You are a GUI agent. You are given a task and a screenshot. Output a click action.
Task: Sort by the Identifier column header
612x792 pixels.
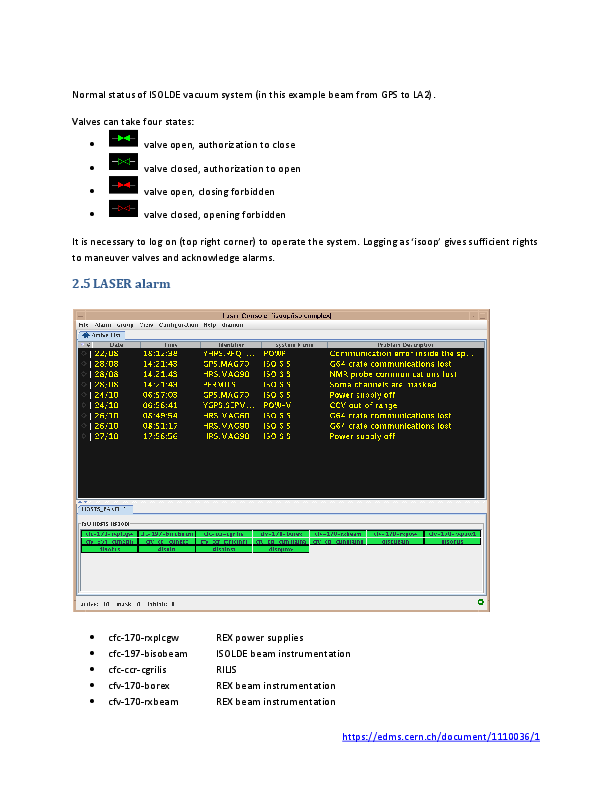coord(231,345)
